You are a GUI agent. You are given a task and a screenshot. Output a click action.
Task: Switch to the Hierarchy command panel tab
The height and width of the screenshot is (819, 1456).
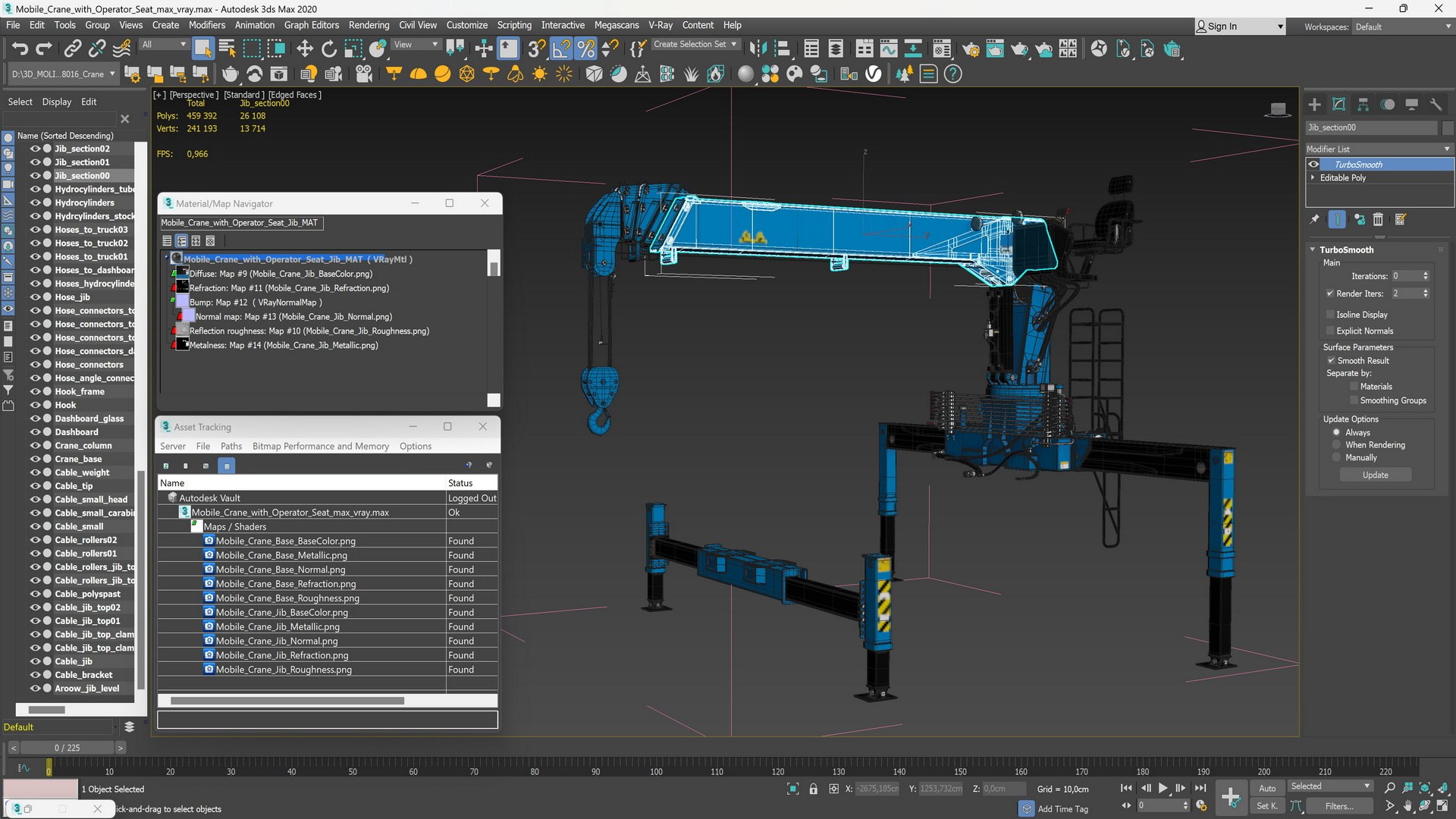click(1363, 105)
